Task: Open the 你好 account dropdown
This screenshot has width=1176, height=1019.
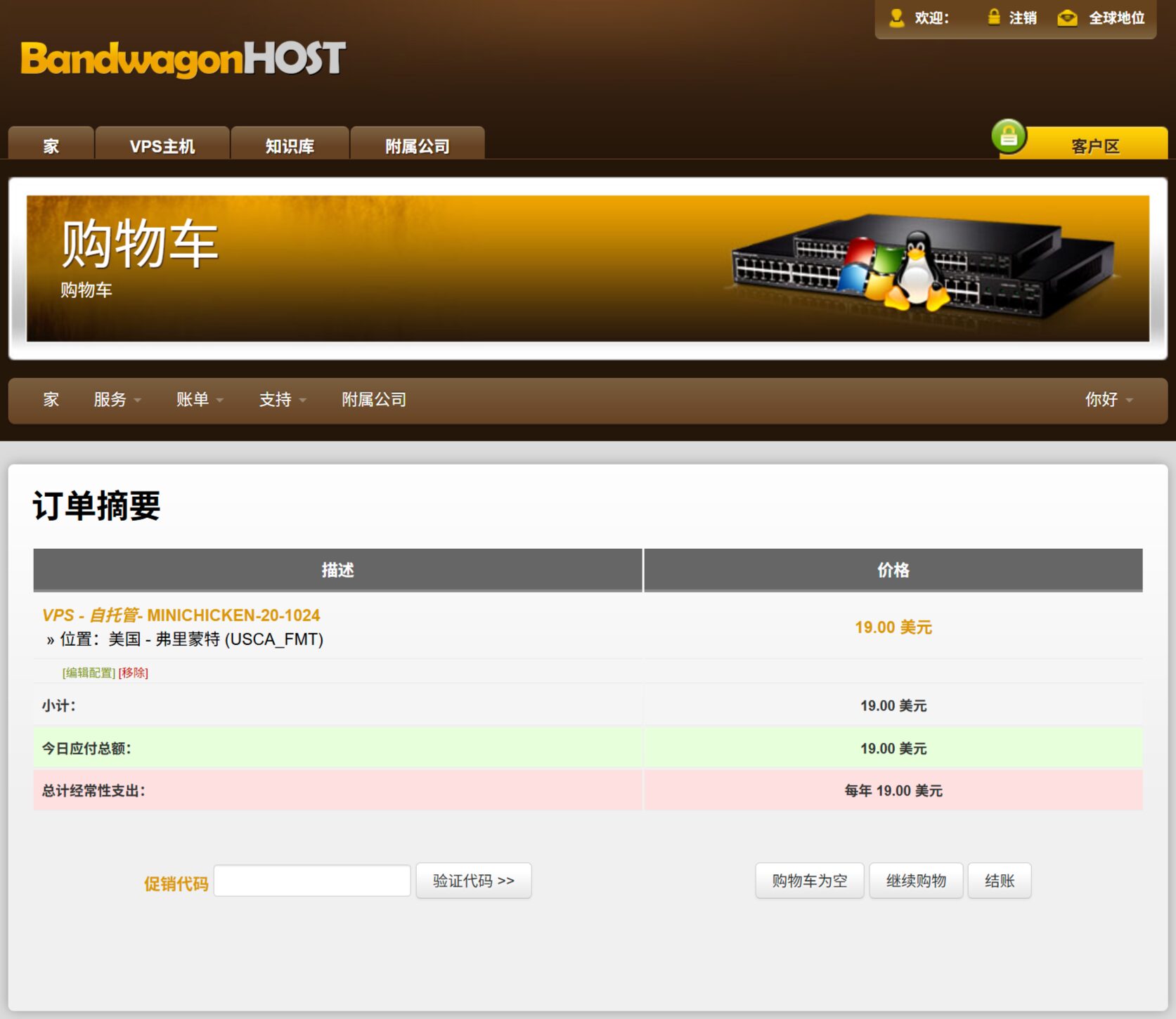Action: [1108, 400]
